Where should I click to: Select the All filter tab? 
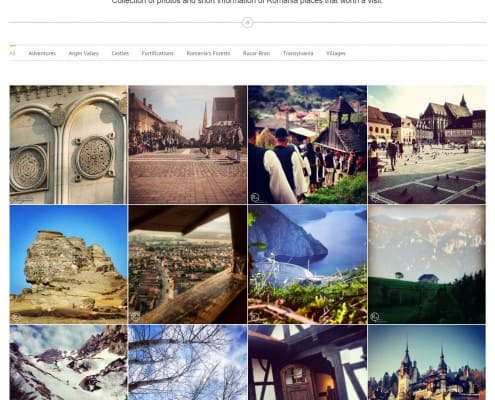pyautogui.click(x=12, y=53)
